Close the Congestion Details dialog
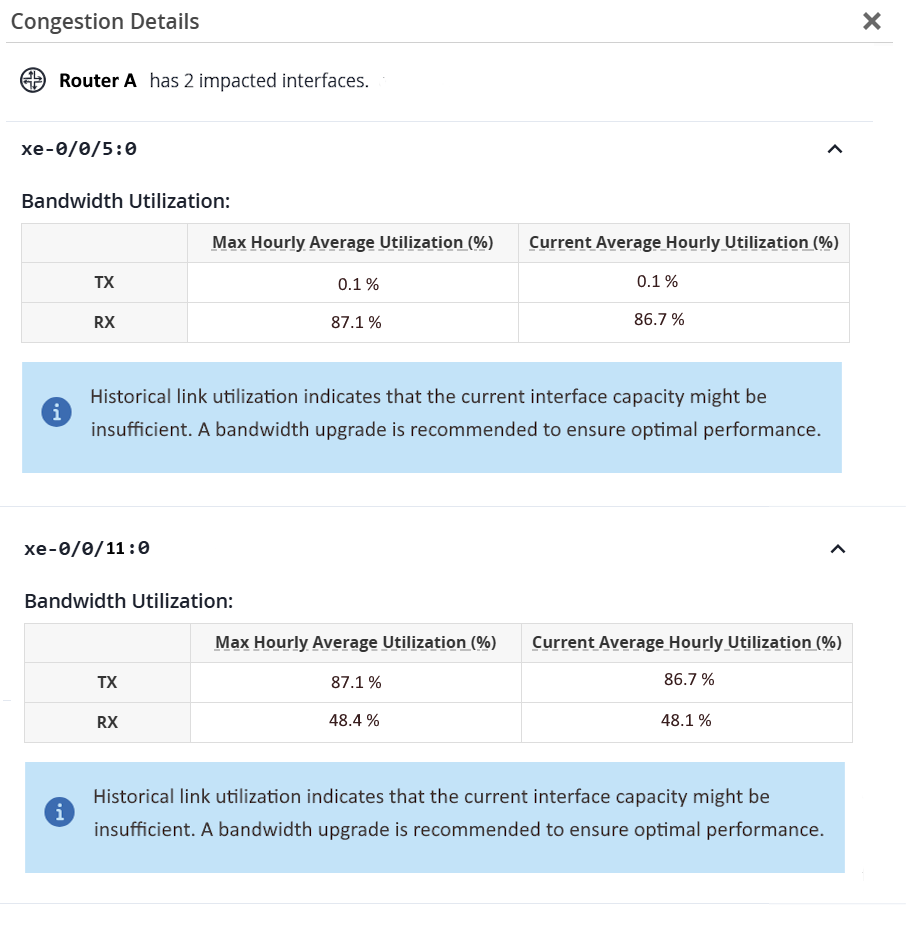Viewport: 908px width, 928px height. point(871,21)
